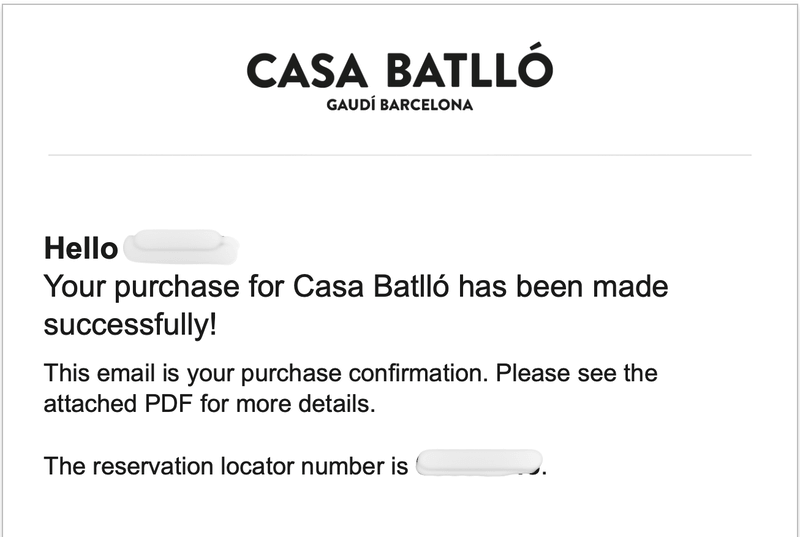
Task: Click "The reservation locator number is" text
Action: (226, 466)
